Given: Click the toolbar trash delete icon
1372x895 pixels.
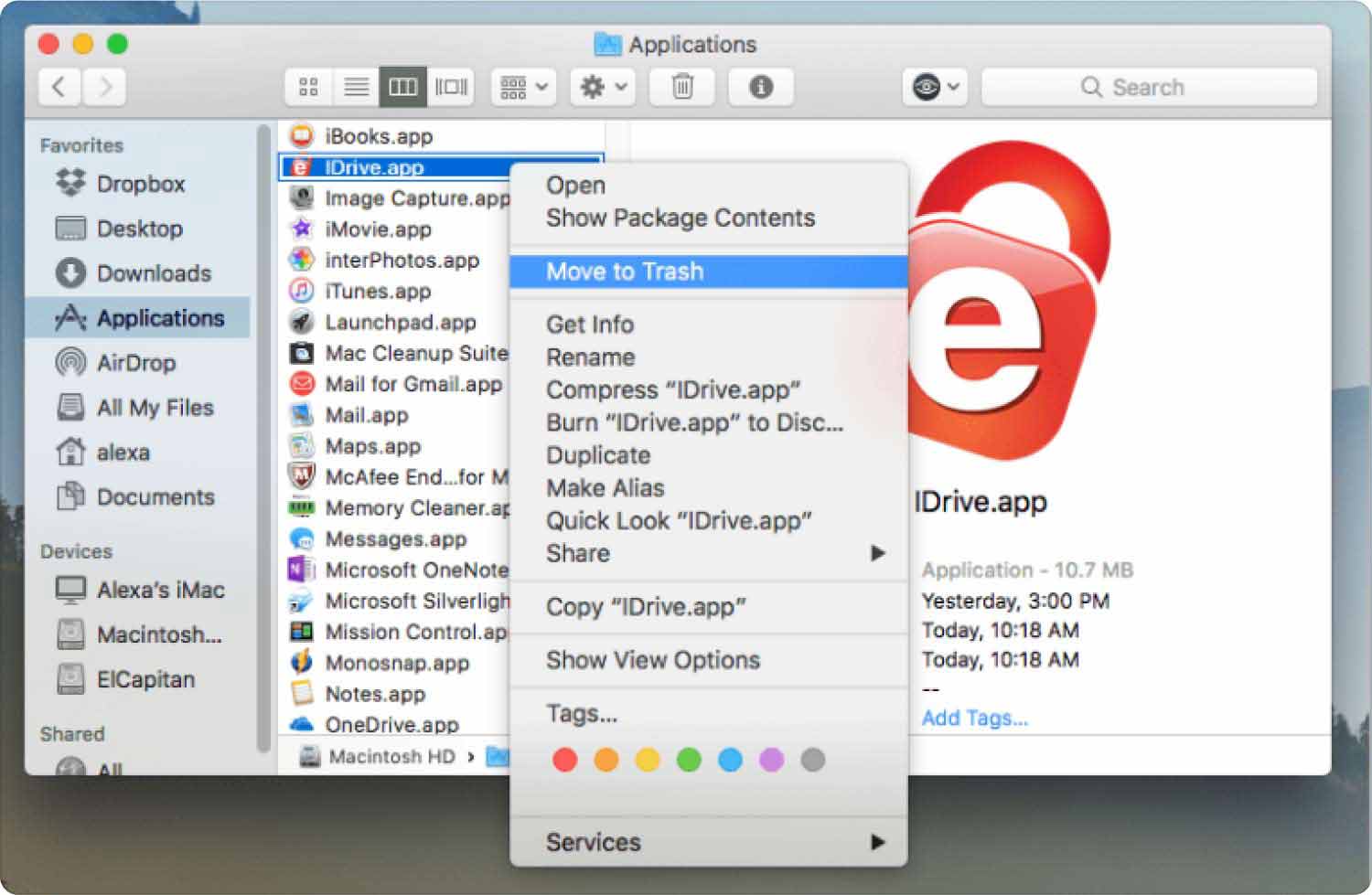Looking at the screenshot, I should point(682,88).
